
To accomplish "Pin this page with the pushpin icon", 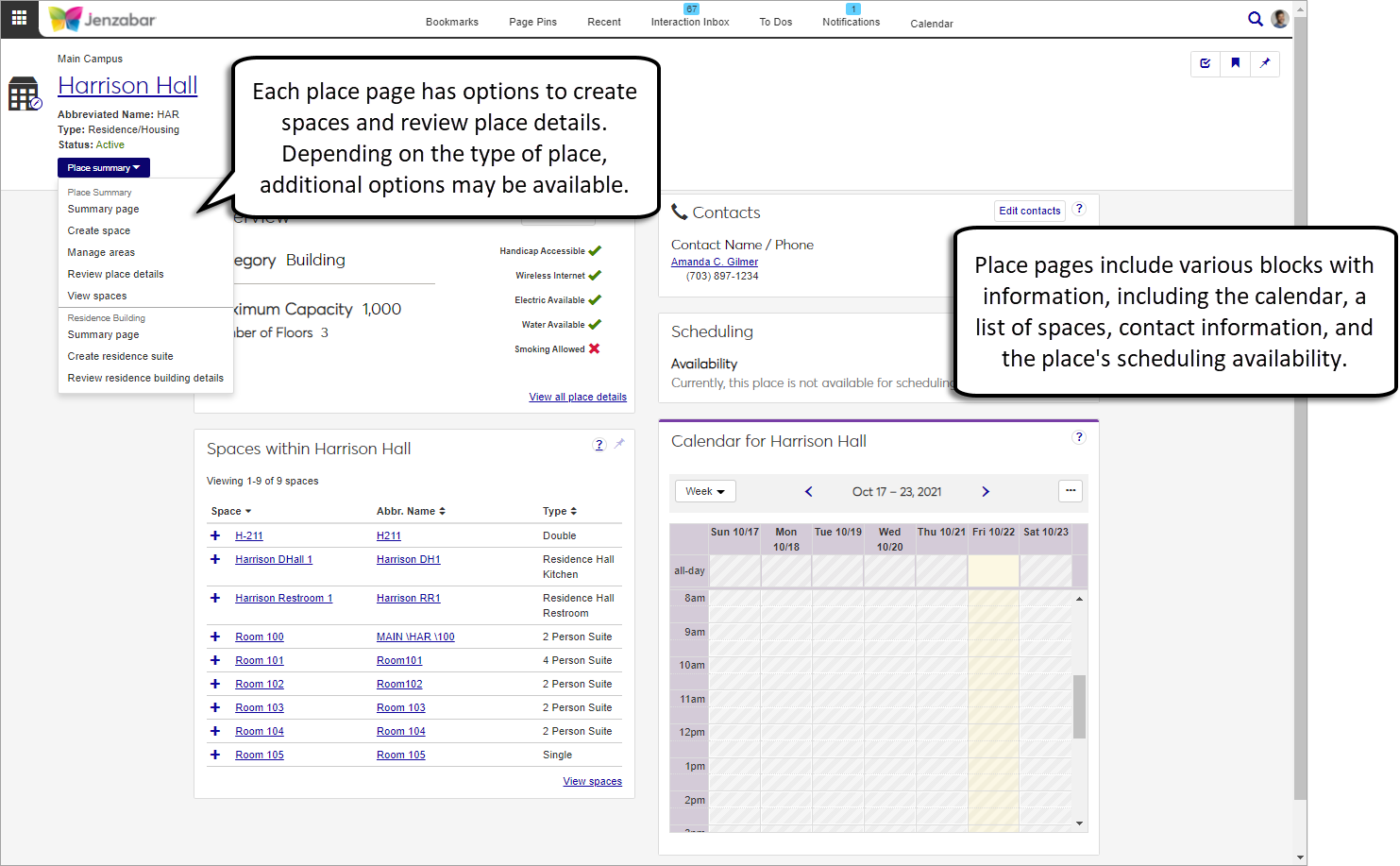I will point(1265,63).
